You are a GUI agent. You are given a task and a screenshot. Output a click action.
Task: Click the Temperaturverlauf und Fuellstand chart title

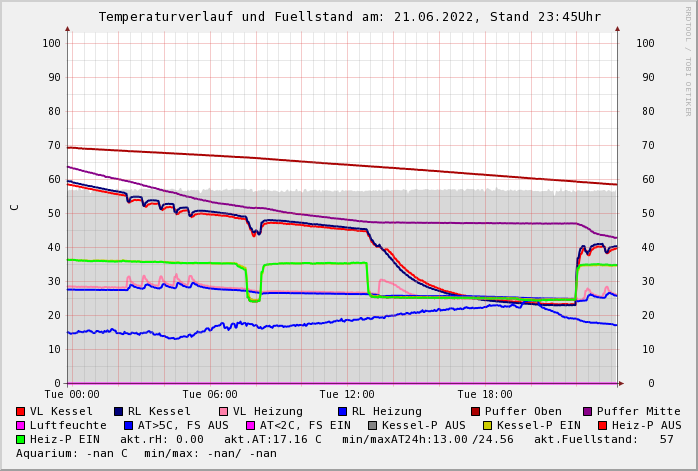(349, 17)
